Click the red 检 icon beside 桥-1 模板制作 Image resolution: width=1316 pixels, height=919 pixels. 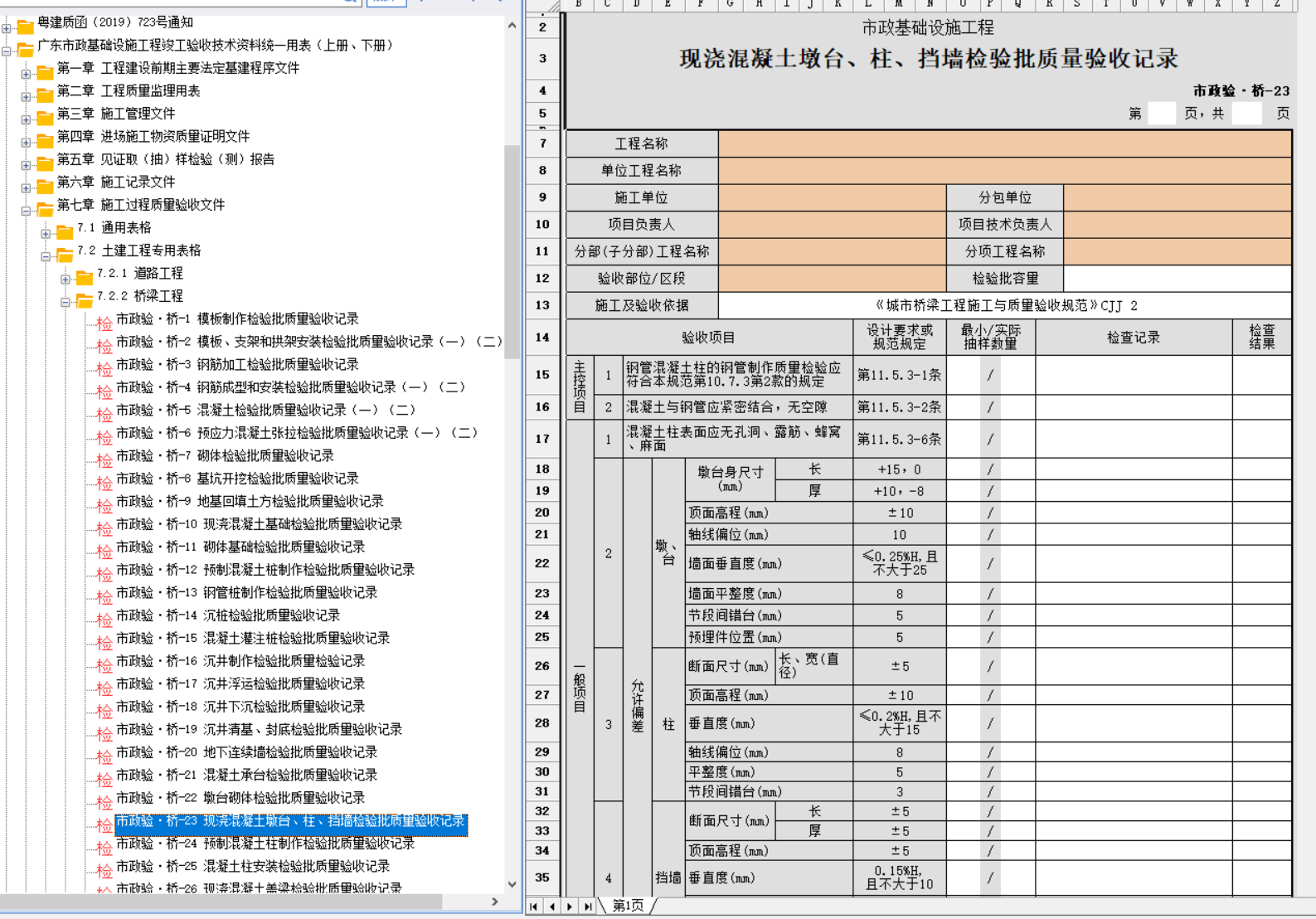click(104, 323)
